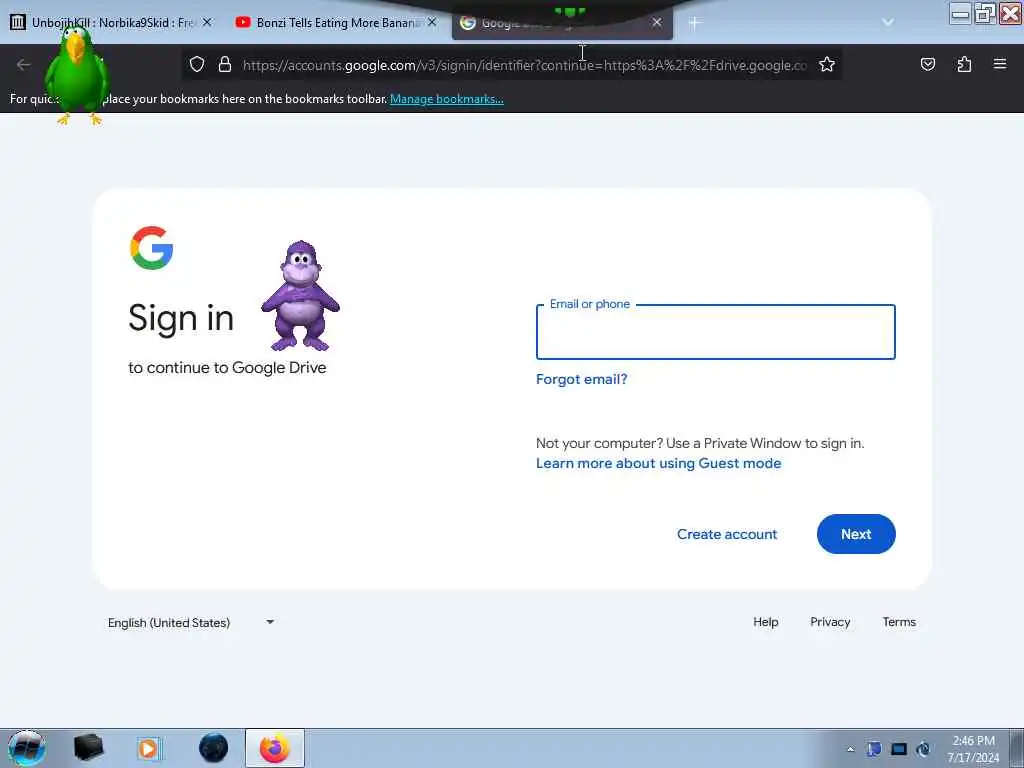Open the black box taskbar icon

pyautogui.click(x=88, y=748)
